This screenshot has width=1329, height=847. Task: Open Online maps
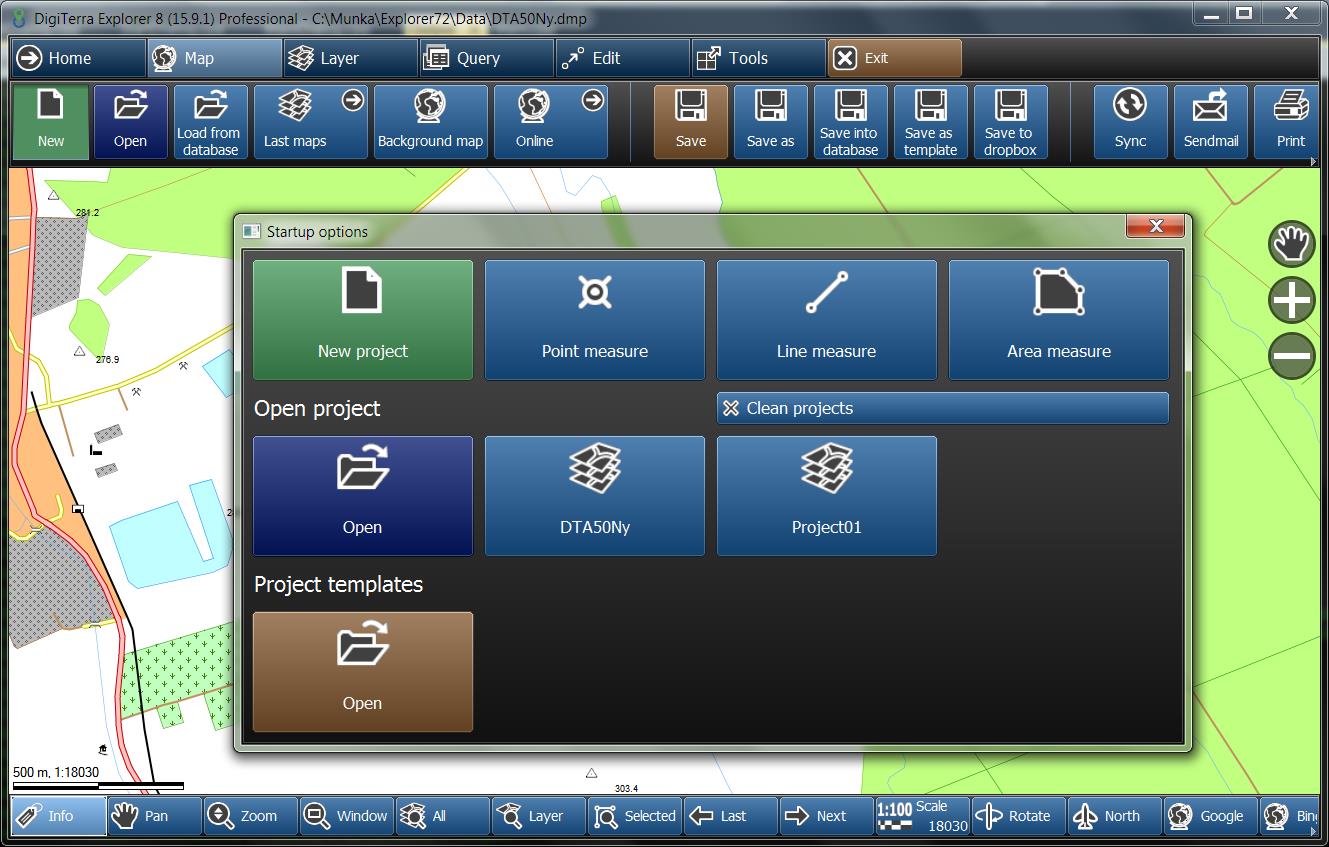(x=551, y=122)
